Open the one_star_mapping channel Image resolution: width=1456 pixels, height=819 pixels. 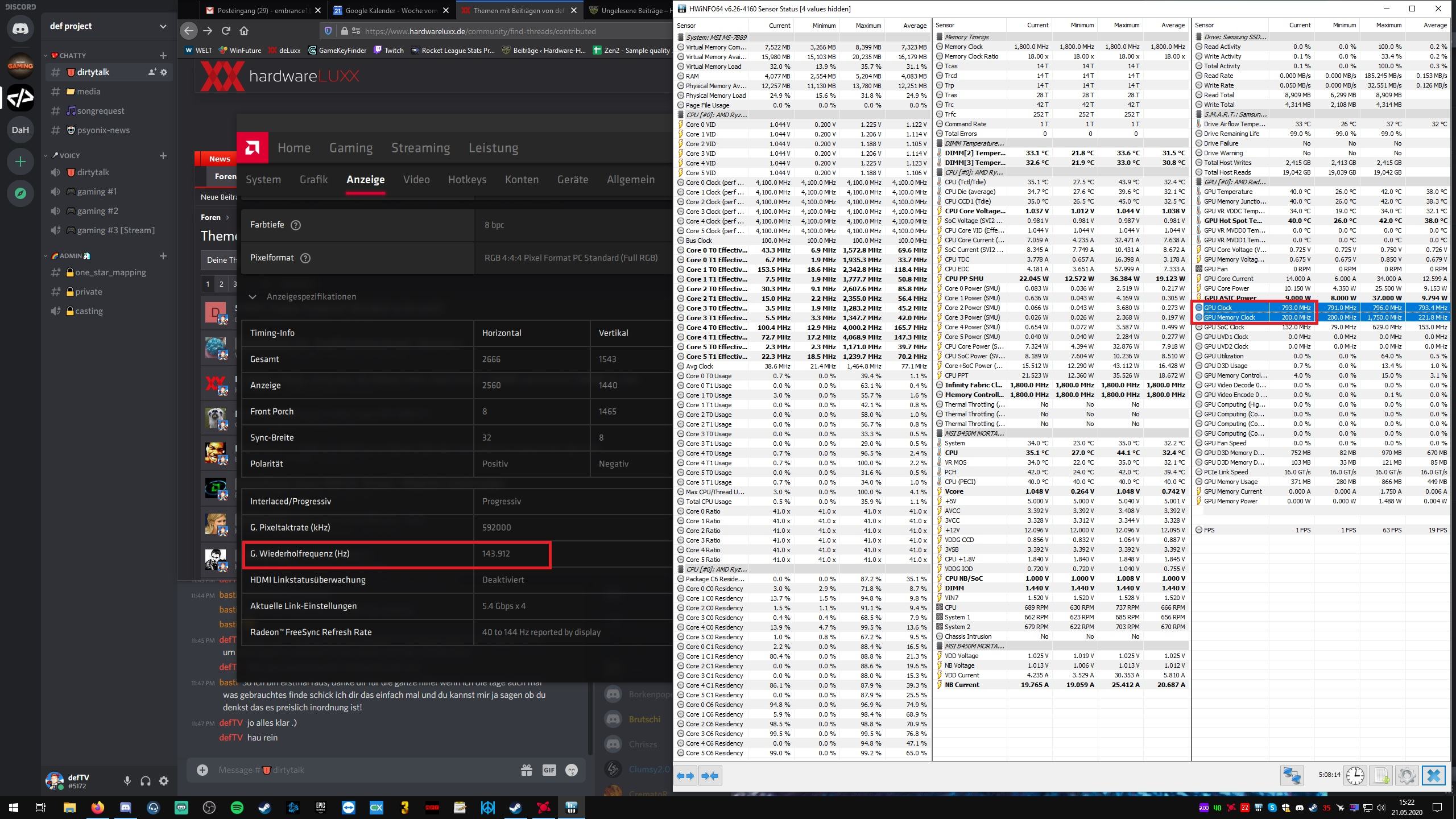click(x=109, y=272)
